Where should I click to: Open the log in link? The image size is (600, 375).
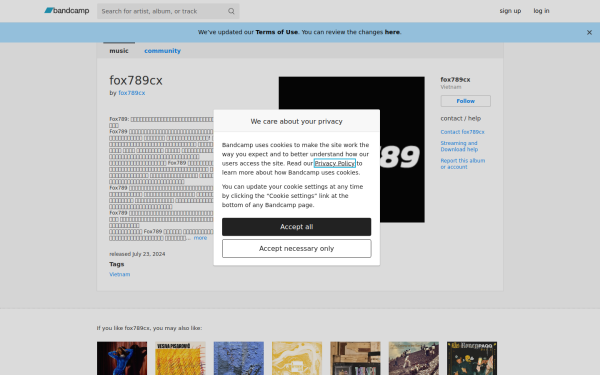pyautogui.click(x=541, y=11)
